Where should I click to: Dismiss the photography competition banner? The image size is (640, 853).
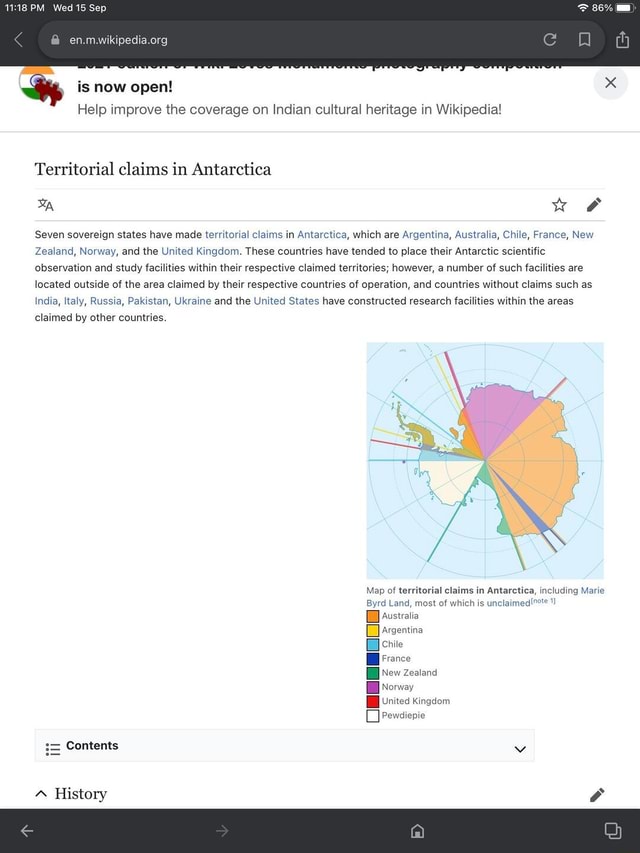(x=610, y=83)
